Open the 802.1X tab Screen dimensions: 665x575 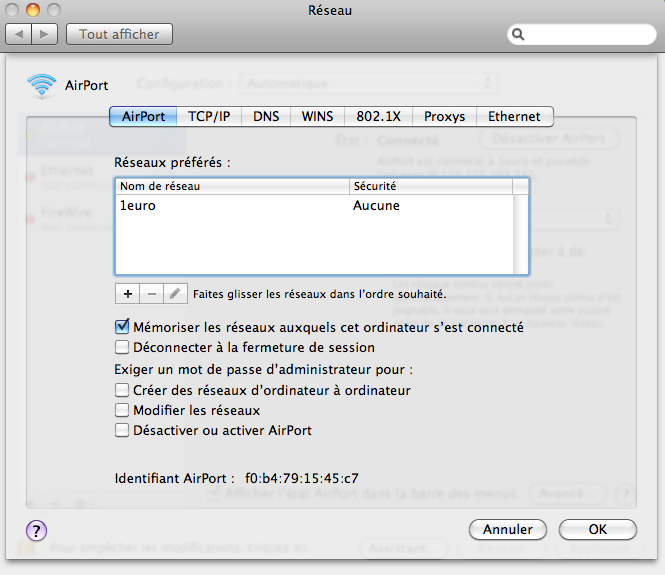click(379, 116)
